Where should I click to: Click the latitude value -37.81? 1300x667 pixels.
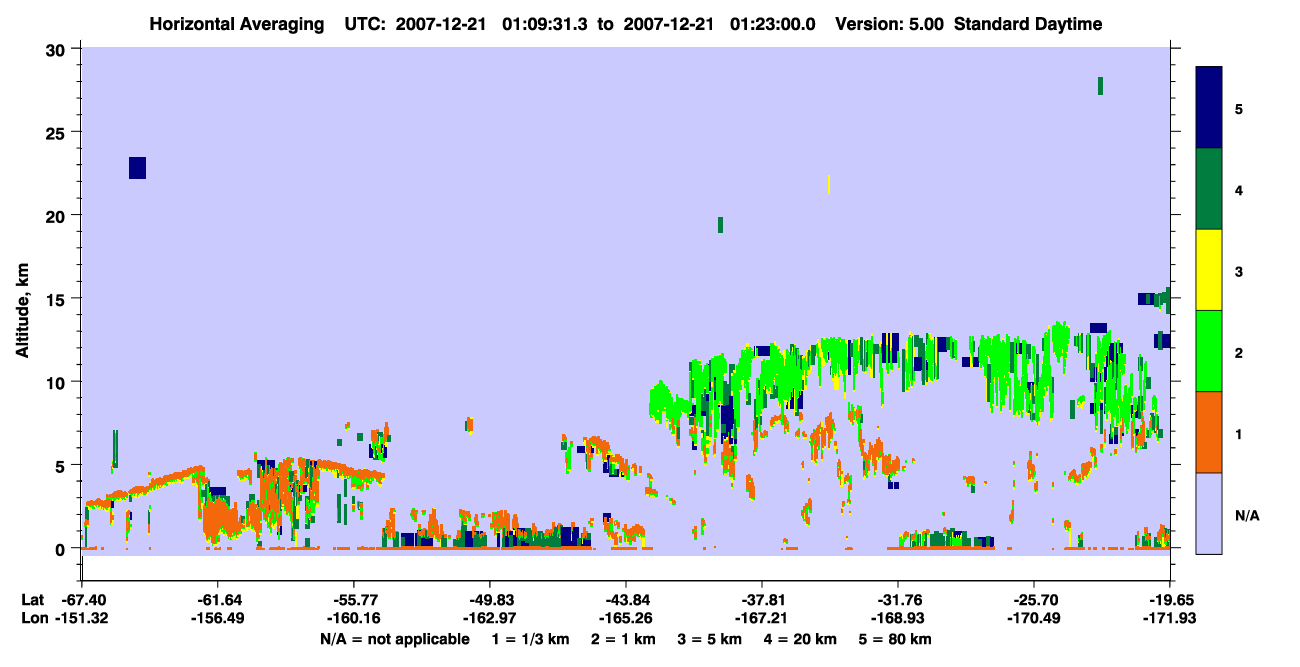point(762,600)
